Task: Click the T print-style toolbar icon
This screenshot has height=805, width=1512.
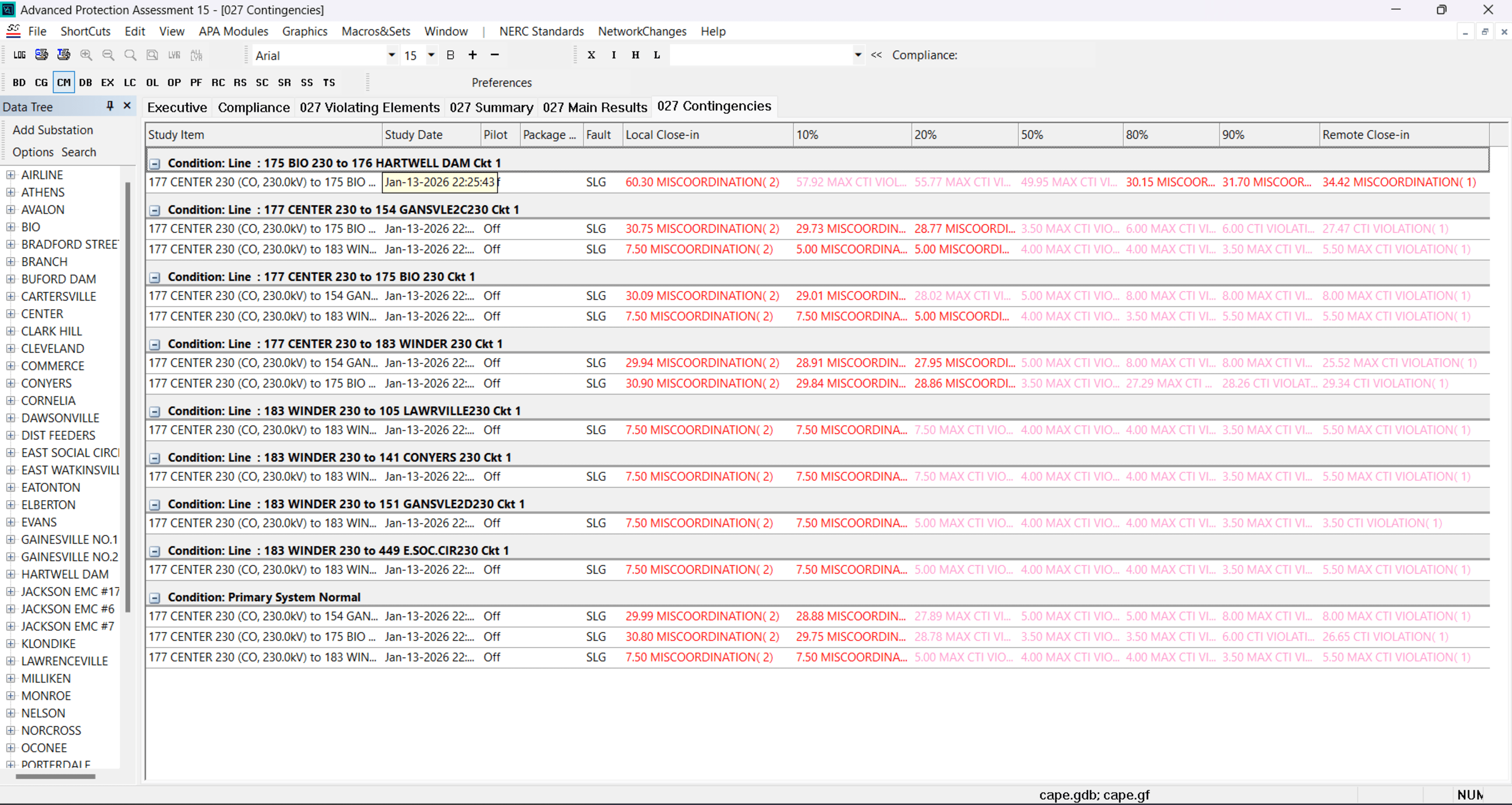Action: pos(63,55)
